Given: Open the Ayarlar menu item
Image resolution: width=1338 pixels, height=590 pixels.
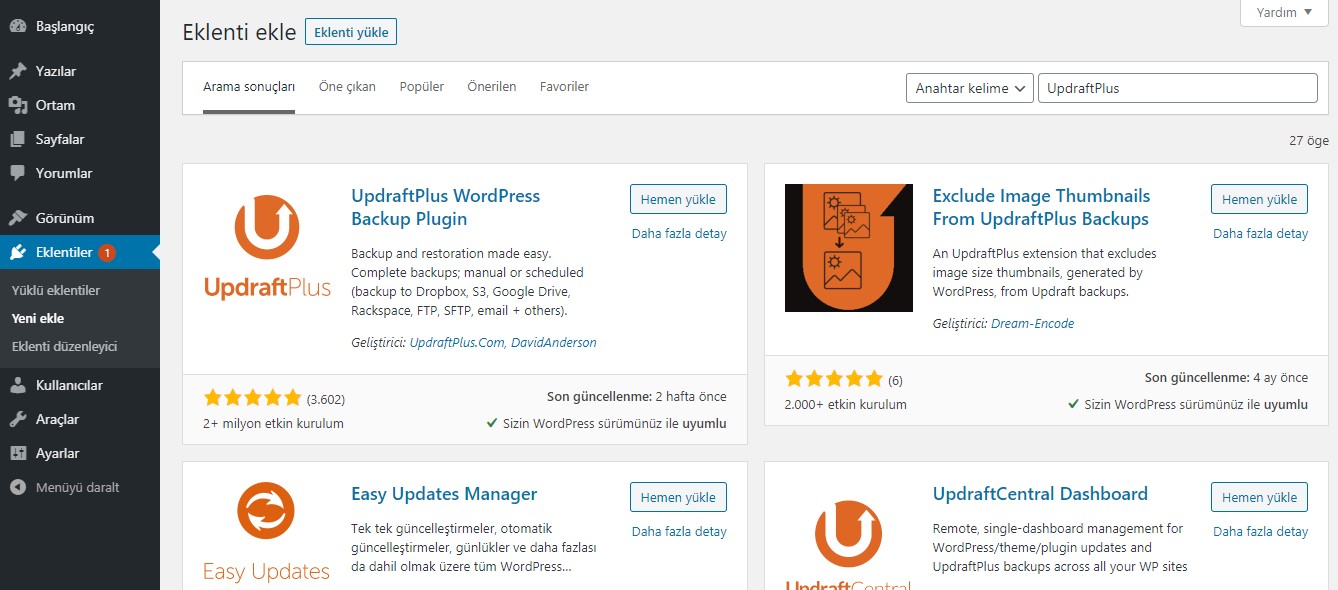Looking at the screenshot, I should pos(80,453).
